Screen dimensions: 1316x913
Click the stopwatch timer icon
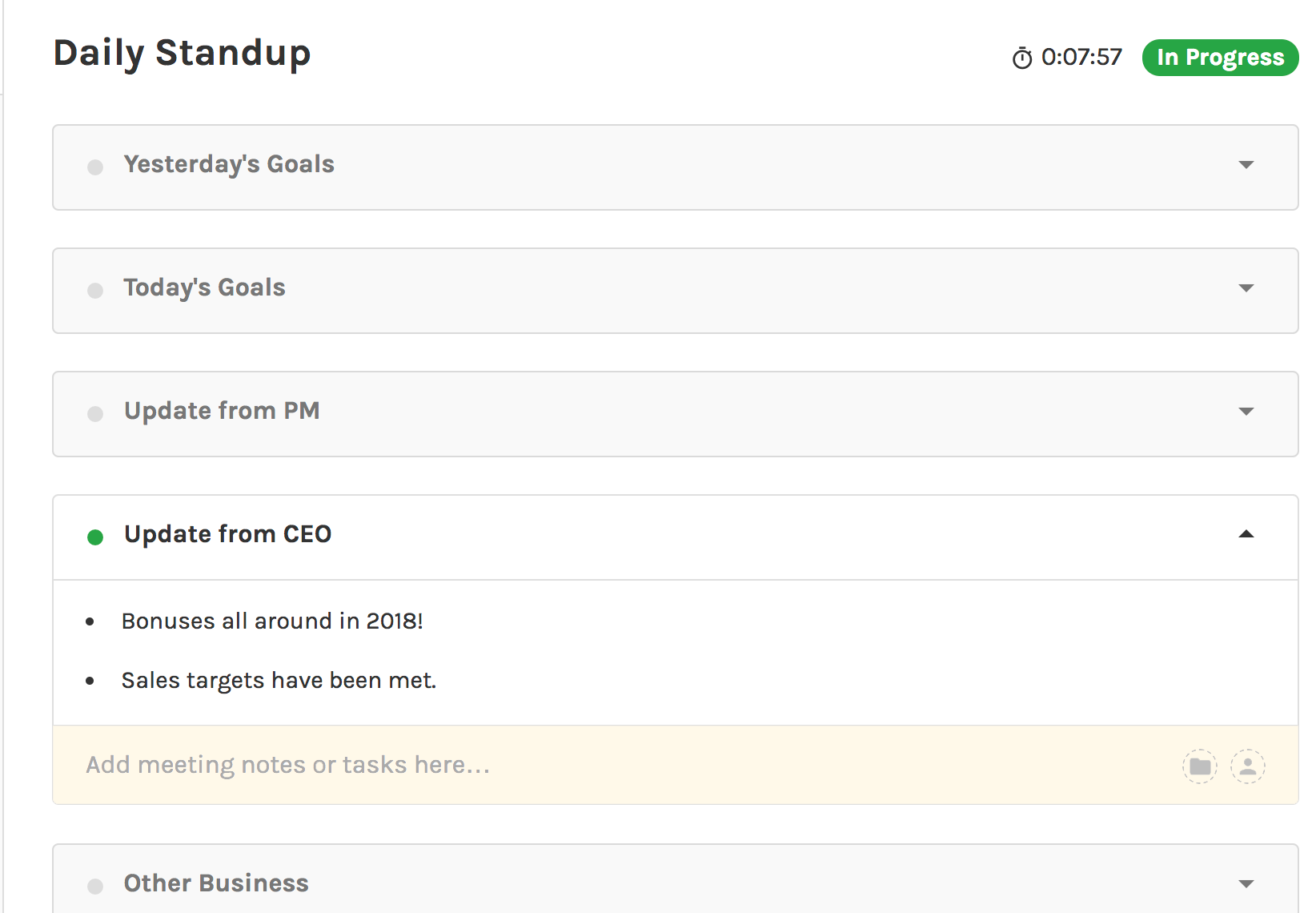pos(1022,58)
